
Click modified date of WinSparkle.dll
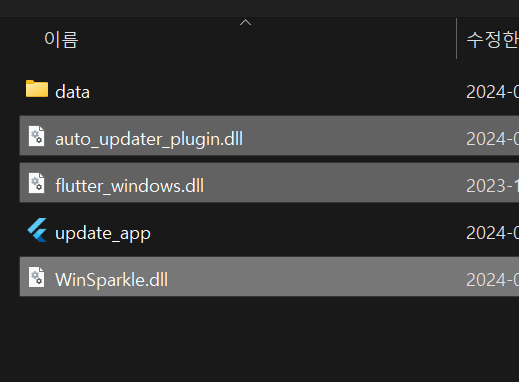click(x=492, y=280)
